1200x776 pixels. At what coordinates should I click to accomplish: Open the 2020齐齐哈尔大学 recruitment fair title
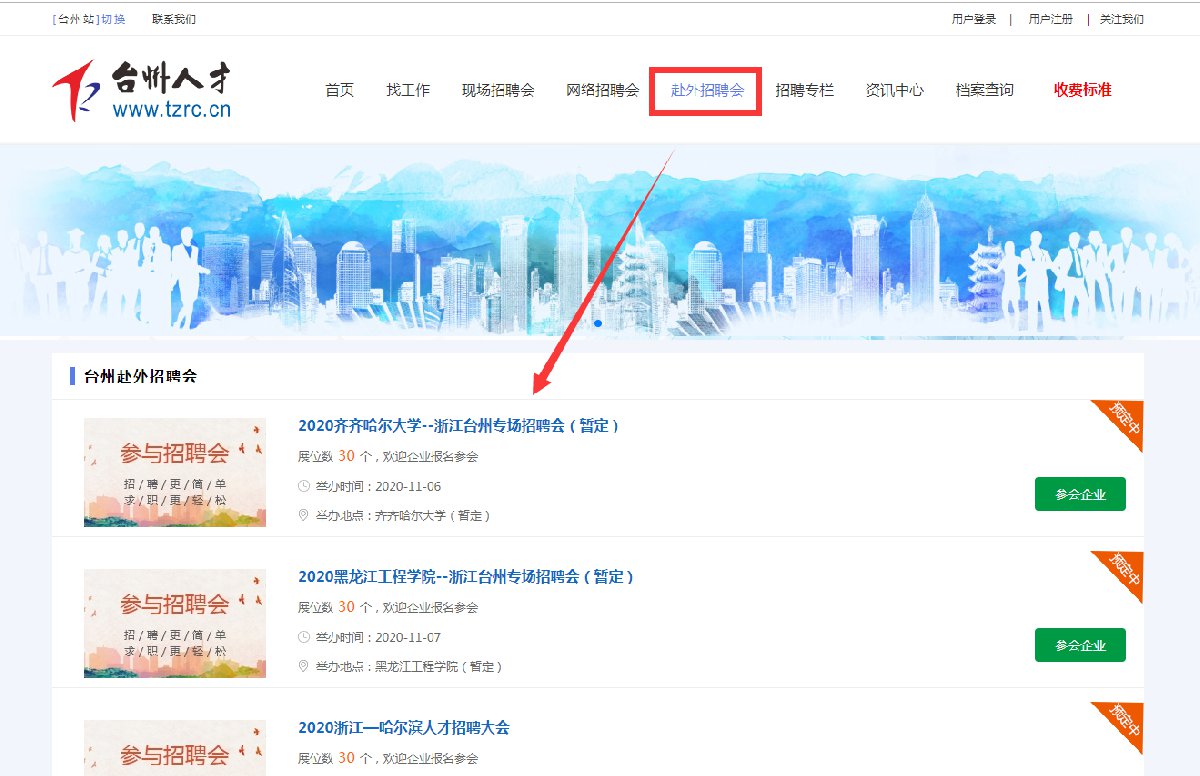click(x=459, y=426)
